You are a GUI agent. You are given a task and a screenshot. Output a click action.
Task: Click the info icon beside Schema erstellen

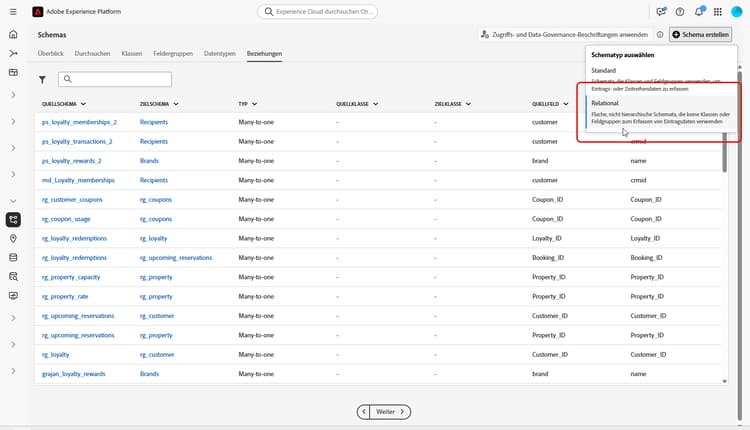[x=660, y=34]
